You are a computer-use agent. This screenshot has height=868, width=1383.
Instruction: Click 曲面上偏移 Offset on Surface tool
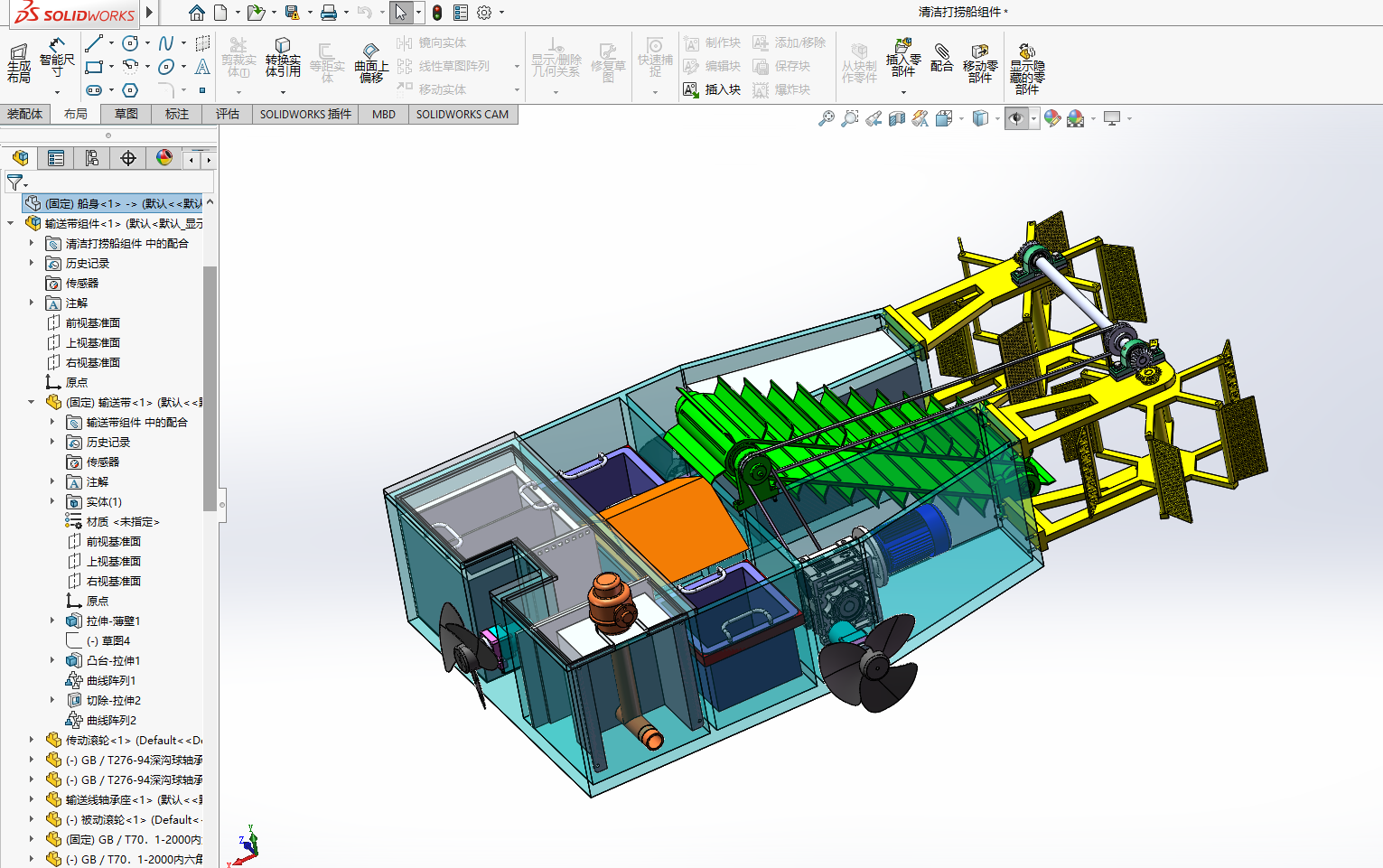(371, 63)
